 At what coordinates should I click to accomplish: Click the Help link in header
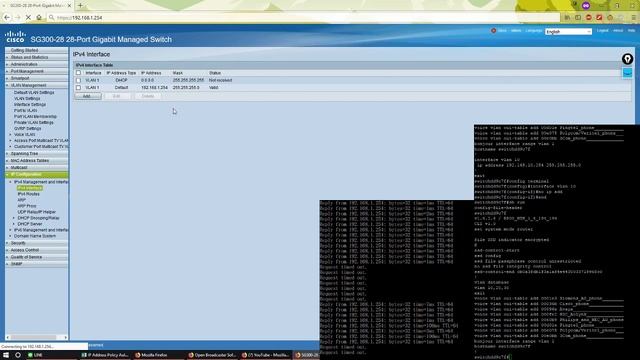click(631, 31)
